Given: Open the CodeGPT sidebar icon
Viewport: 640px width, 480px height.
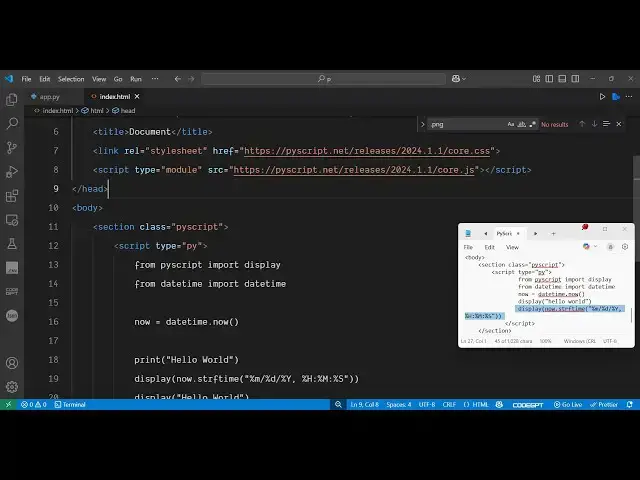Looking at the screenshot, I should tap(12, 291).
